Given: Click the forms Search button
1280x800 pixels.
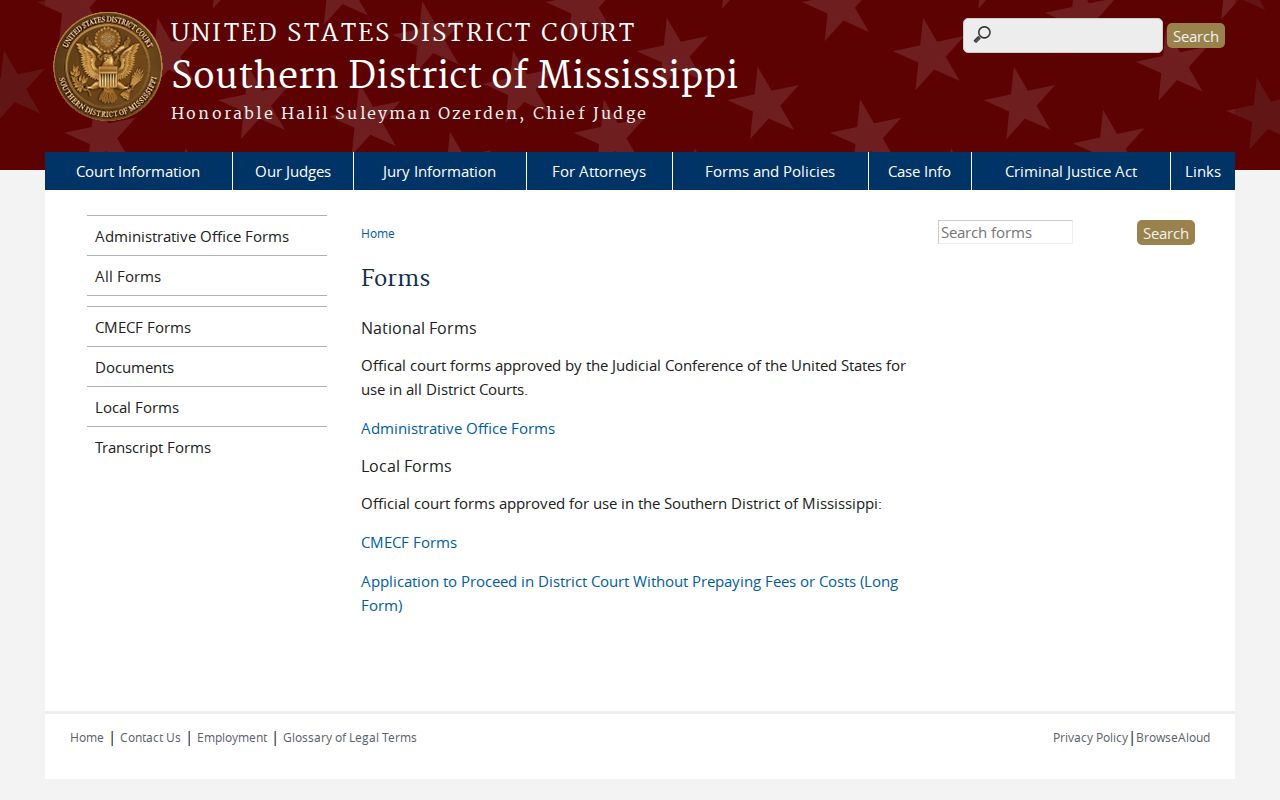Looking at the screenshot, I should click(x=1166, y=233).
